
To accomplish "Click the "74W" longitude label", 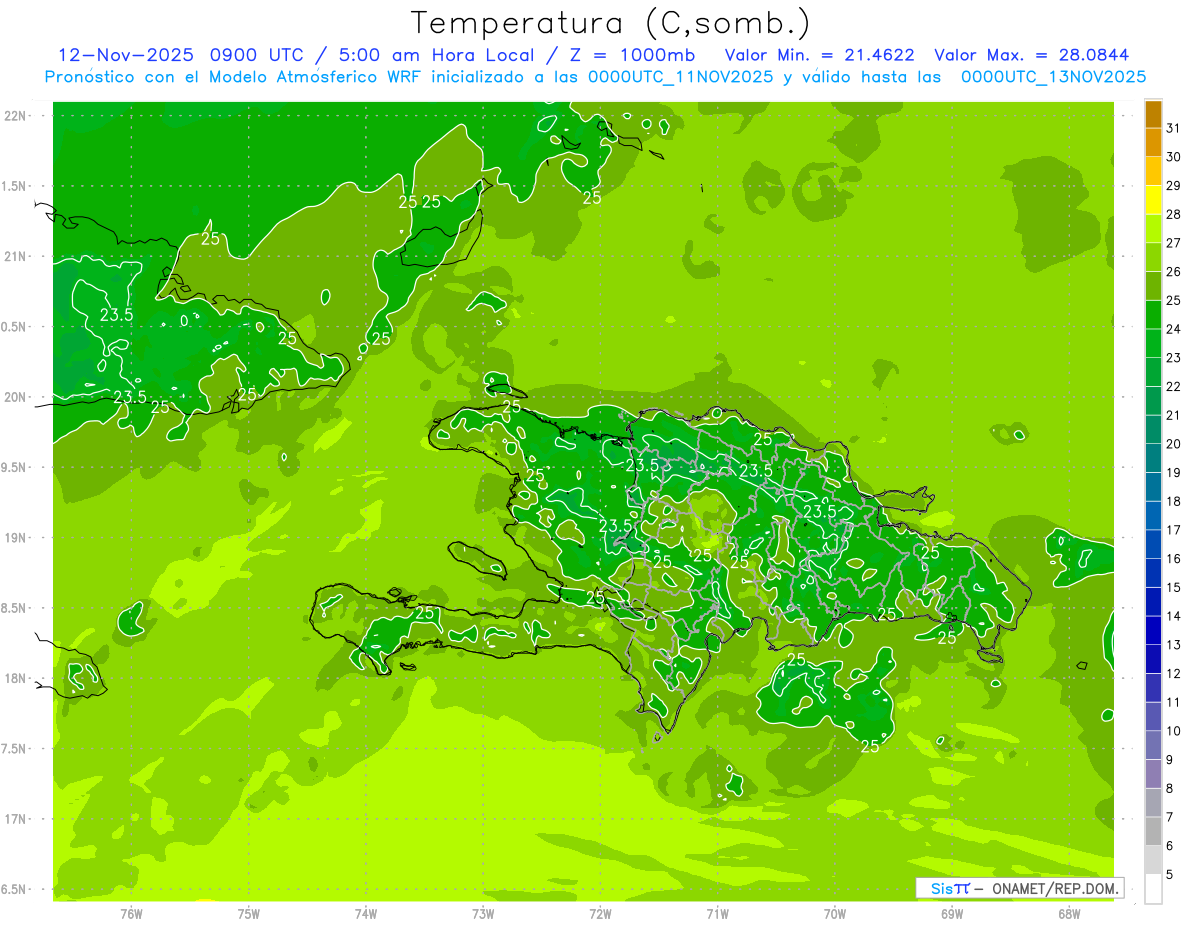I will (x=366, y=913).
